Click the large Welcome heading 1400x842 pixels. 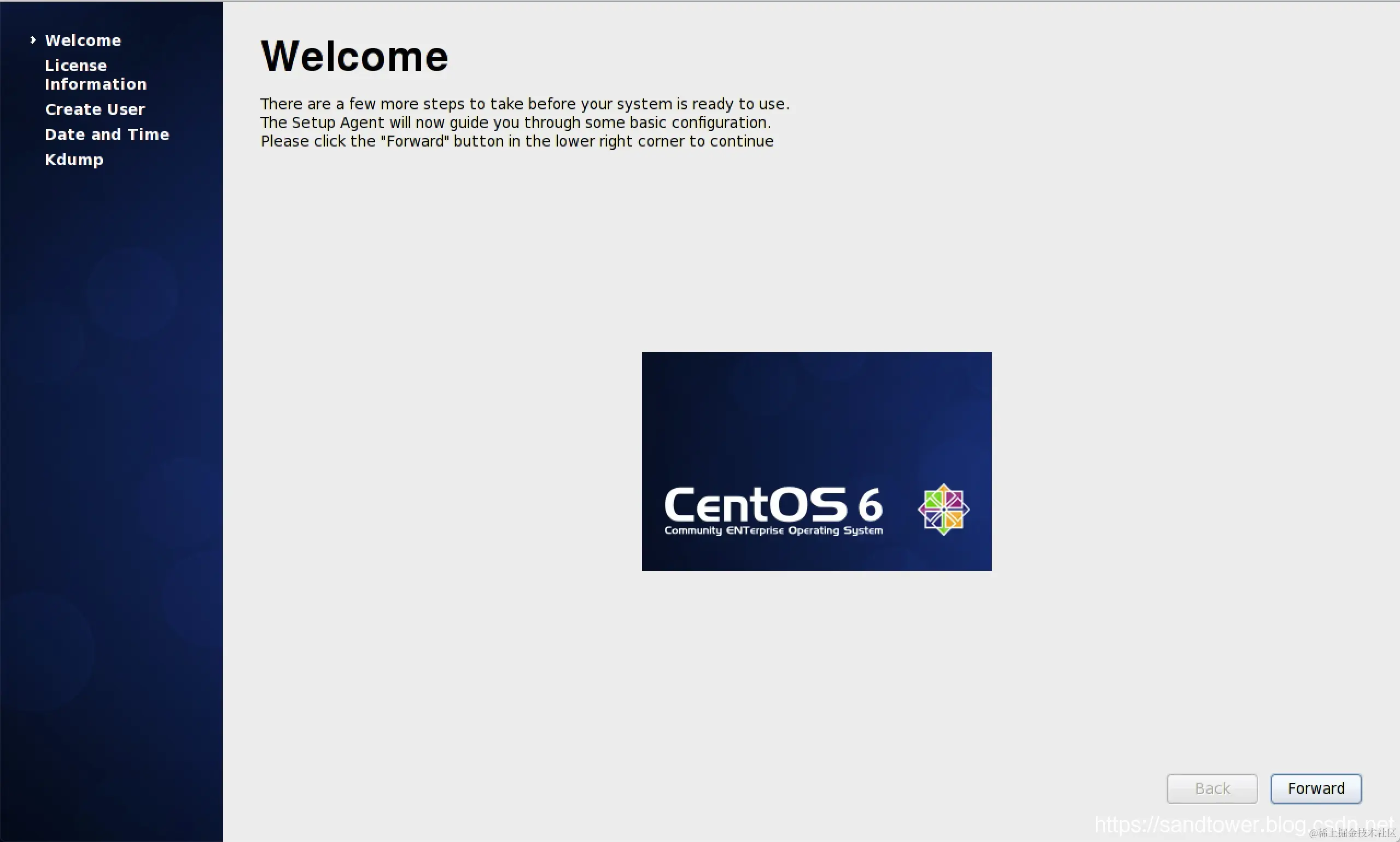pyautogui.click(x=354, y=57)
